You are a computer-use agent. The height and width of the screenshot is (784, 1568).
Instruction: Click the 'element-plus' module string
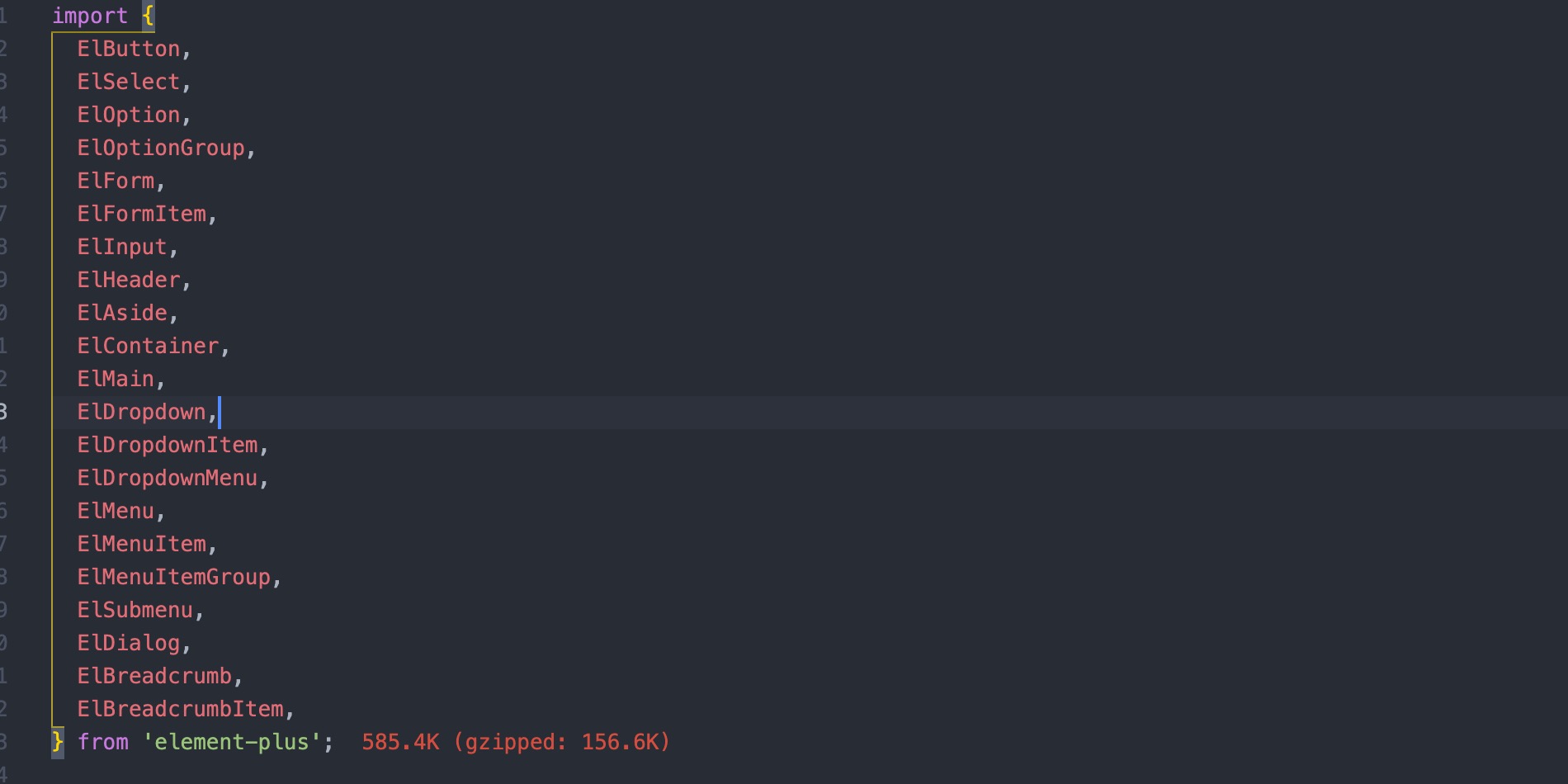[231, 742]
